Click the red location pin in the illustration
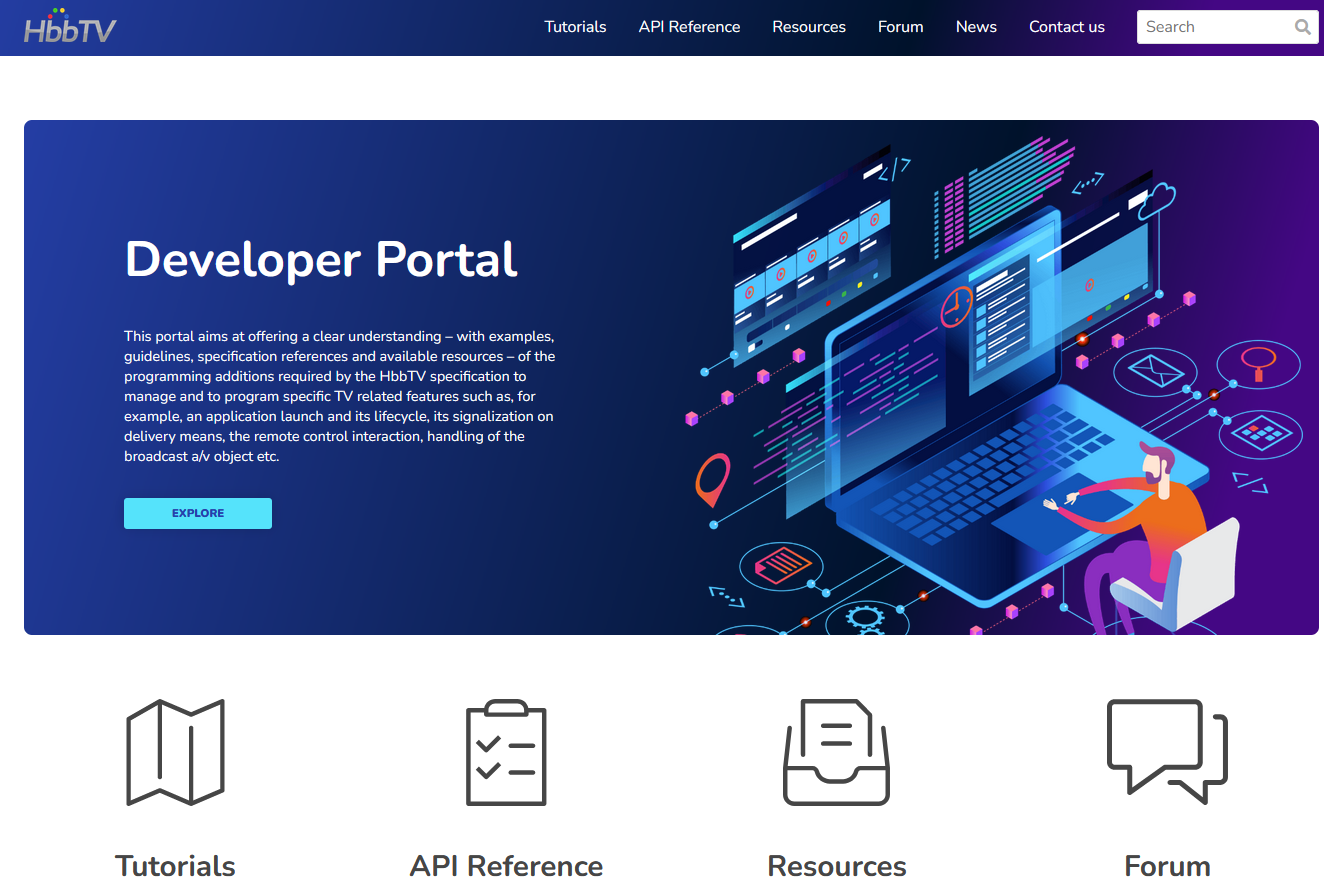1324x894 pixels. 712,479
